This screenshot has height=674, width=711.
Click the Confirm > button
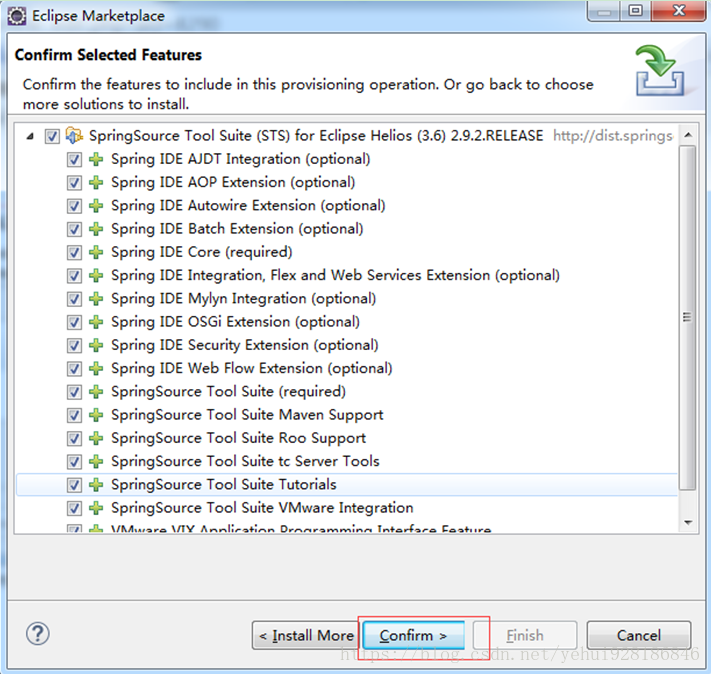(x=414, y=635)
